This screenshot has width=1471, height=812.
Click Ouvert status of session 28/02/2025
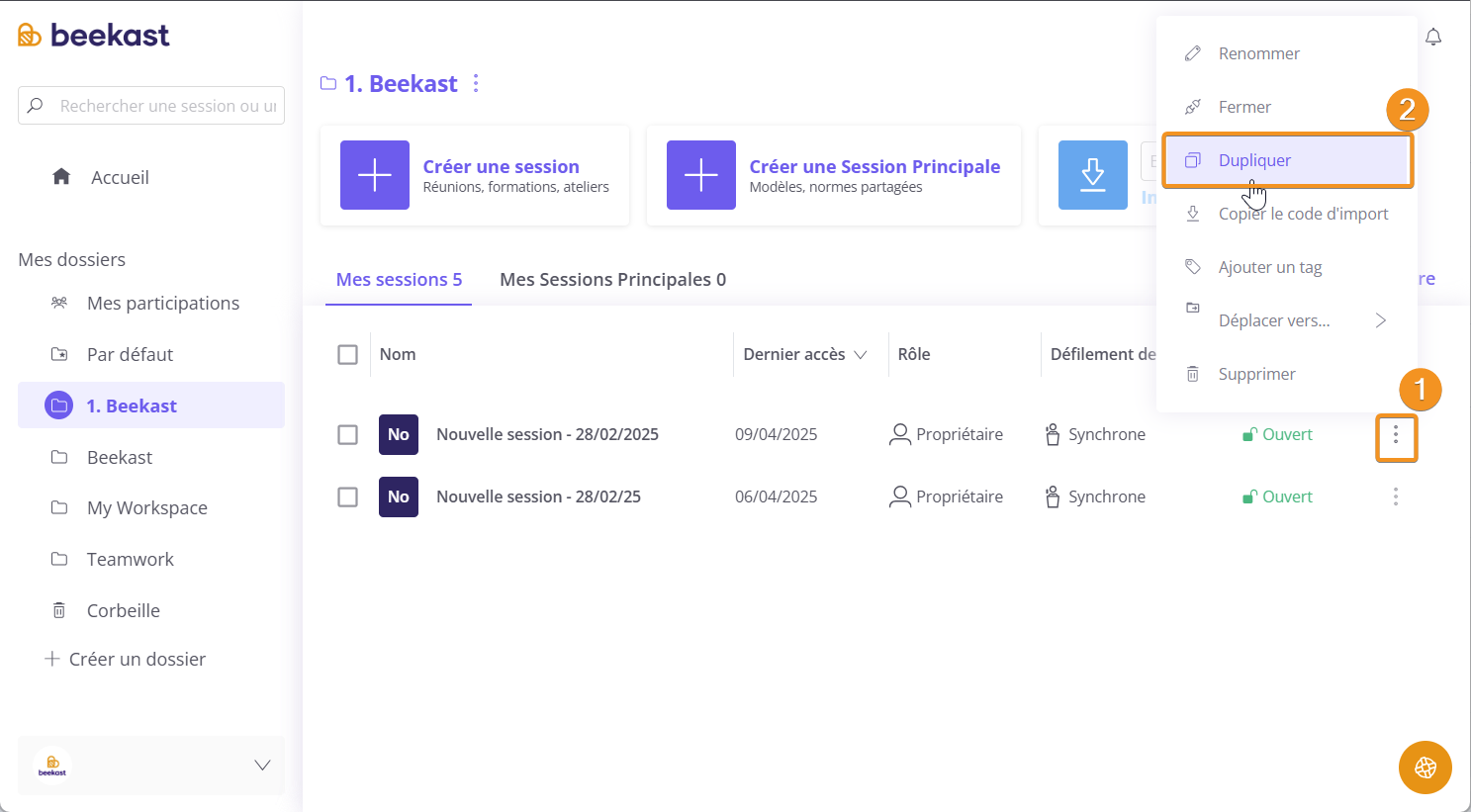pyautogui.click(x=1278, y=434)
